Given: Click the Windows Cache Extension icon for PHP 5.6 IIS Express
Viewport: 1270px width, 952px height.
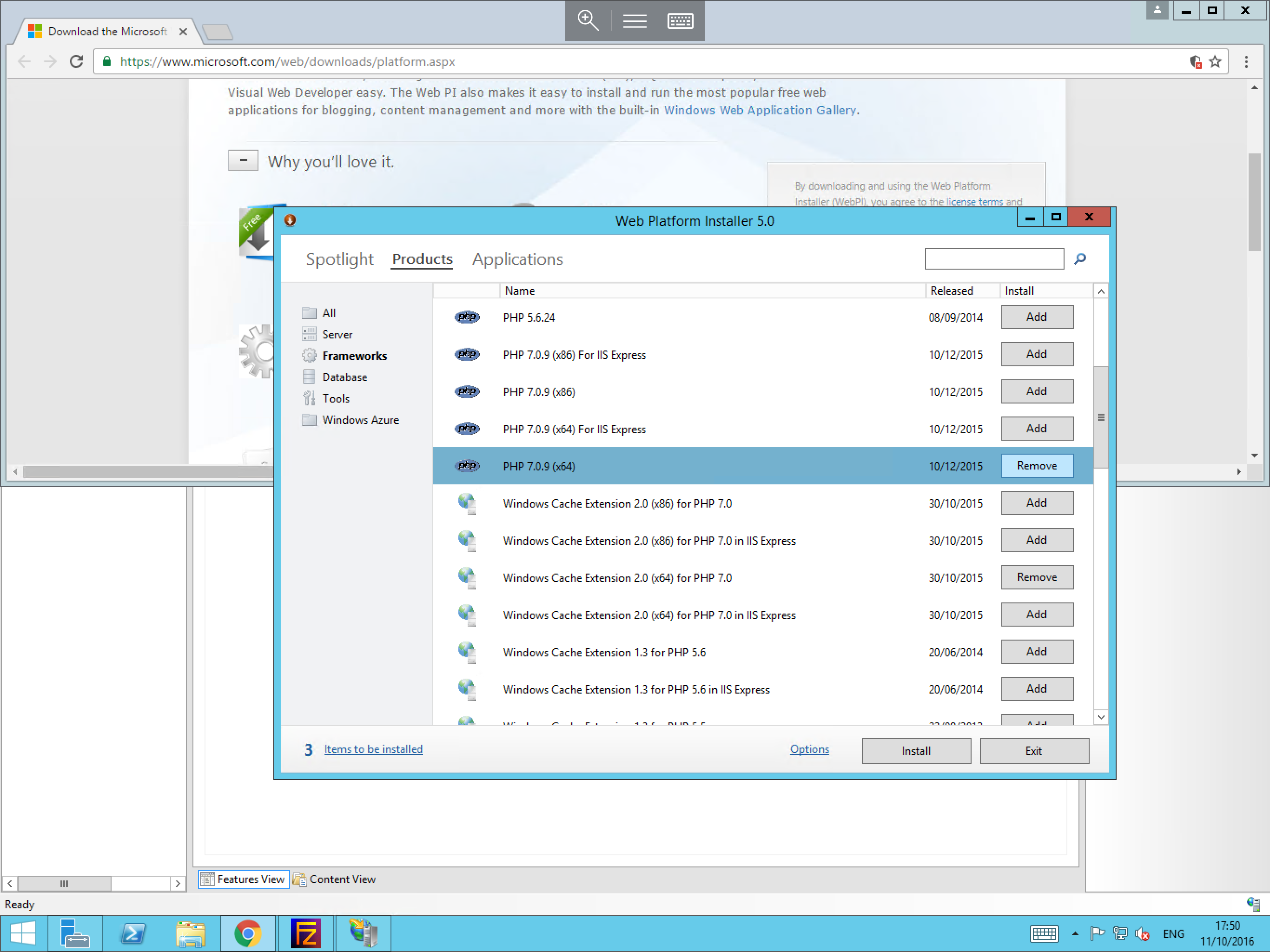Looking at the screenshot, I should pyautogui.click(x=465, y=689).
